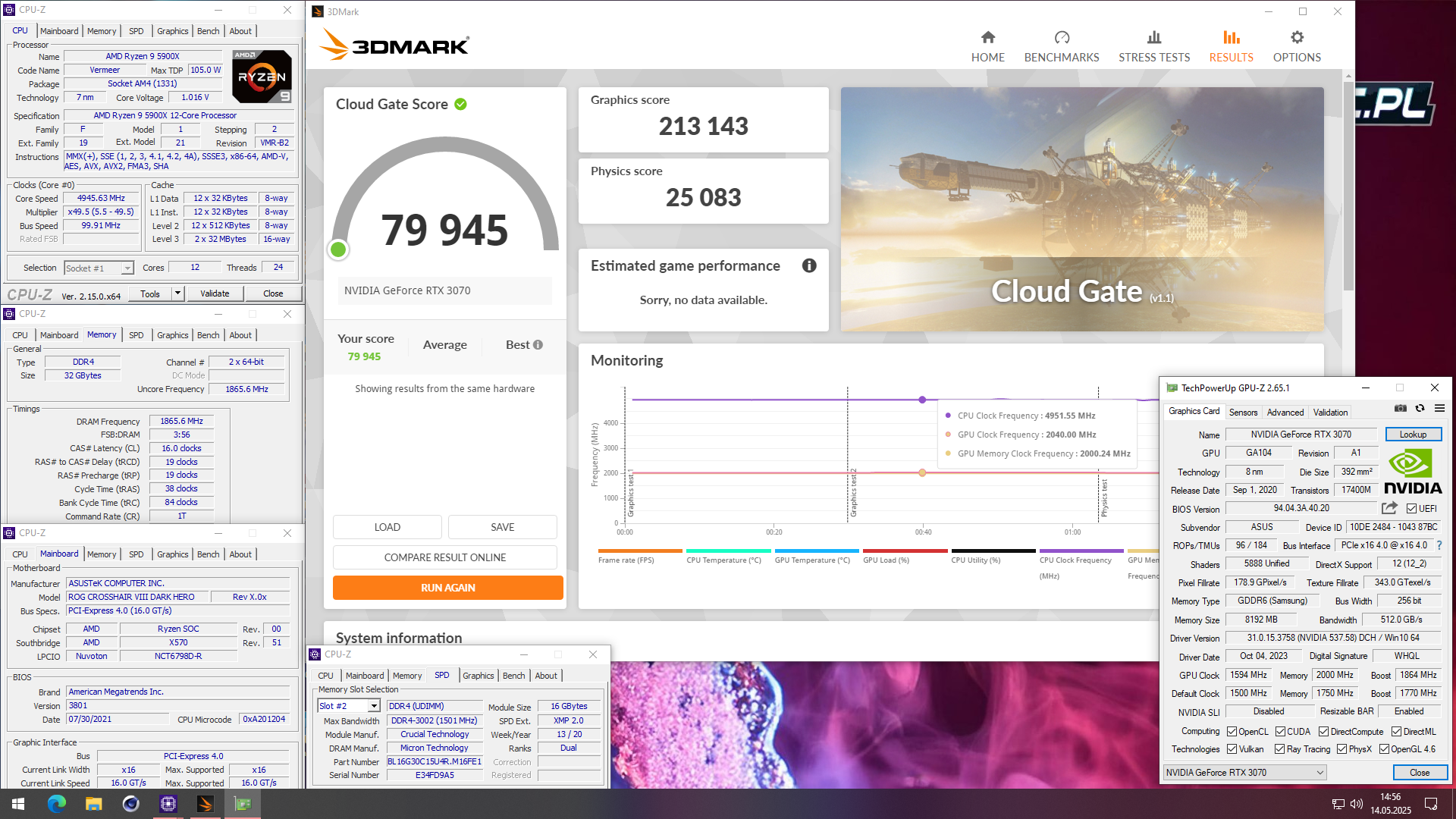Switch to Bench tab in top CPU-Z window

(208, 31)
